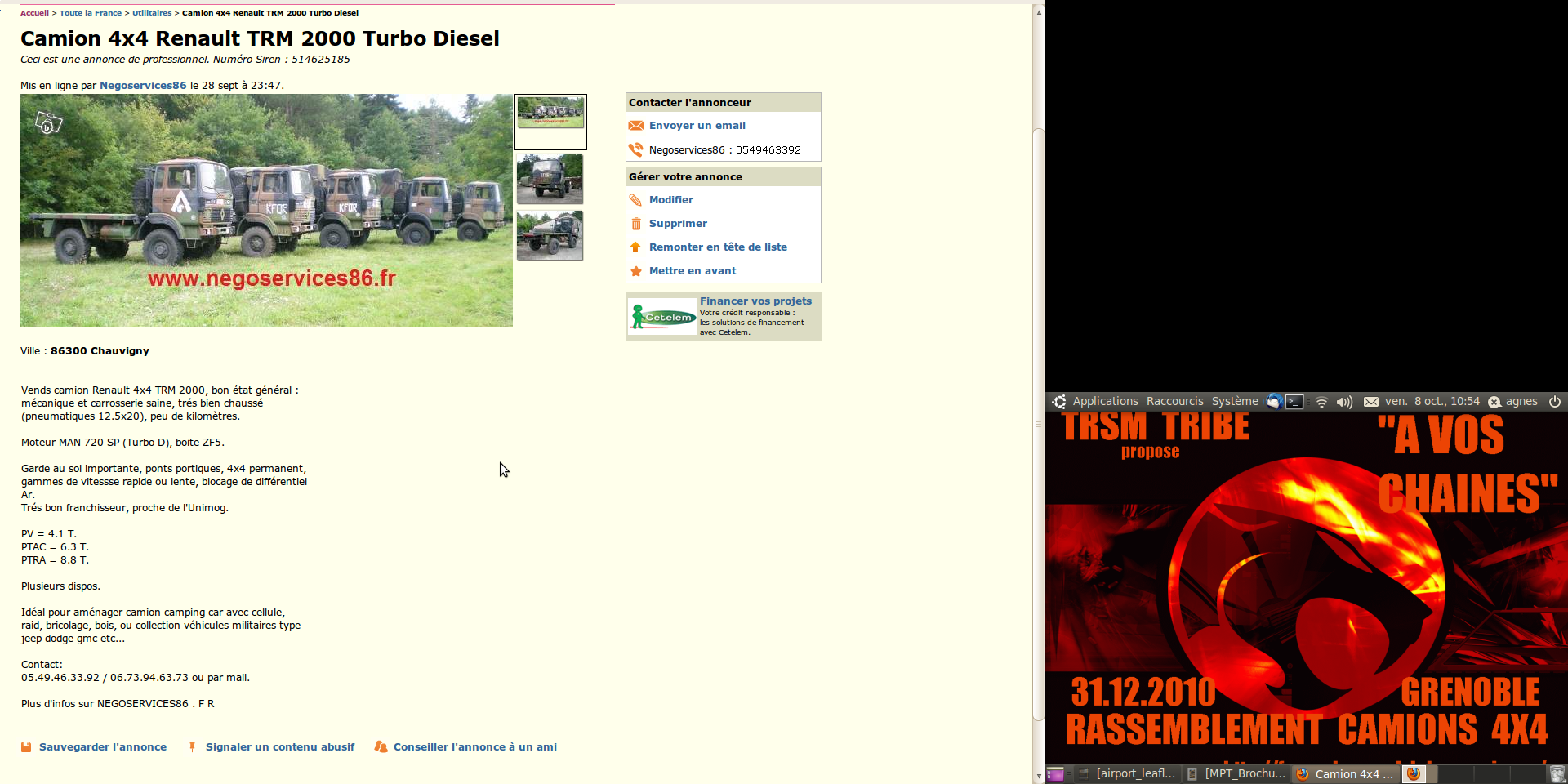Click the Wi-Fi network indicator
The image size is (1568, 784).
(1321, 402)
